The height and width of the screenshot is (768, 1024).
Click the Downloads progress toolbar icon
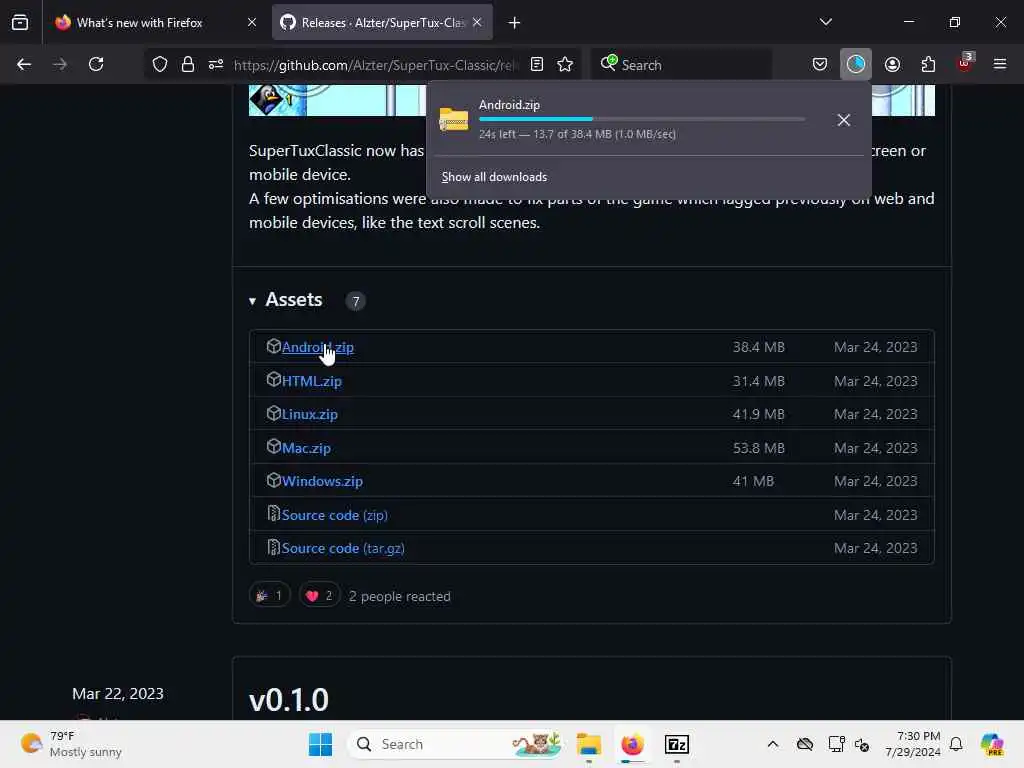(x=856, y=64)
